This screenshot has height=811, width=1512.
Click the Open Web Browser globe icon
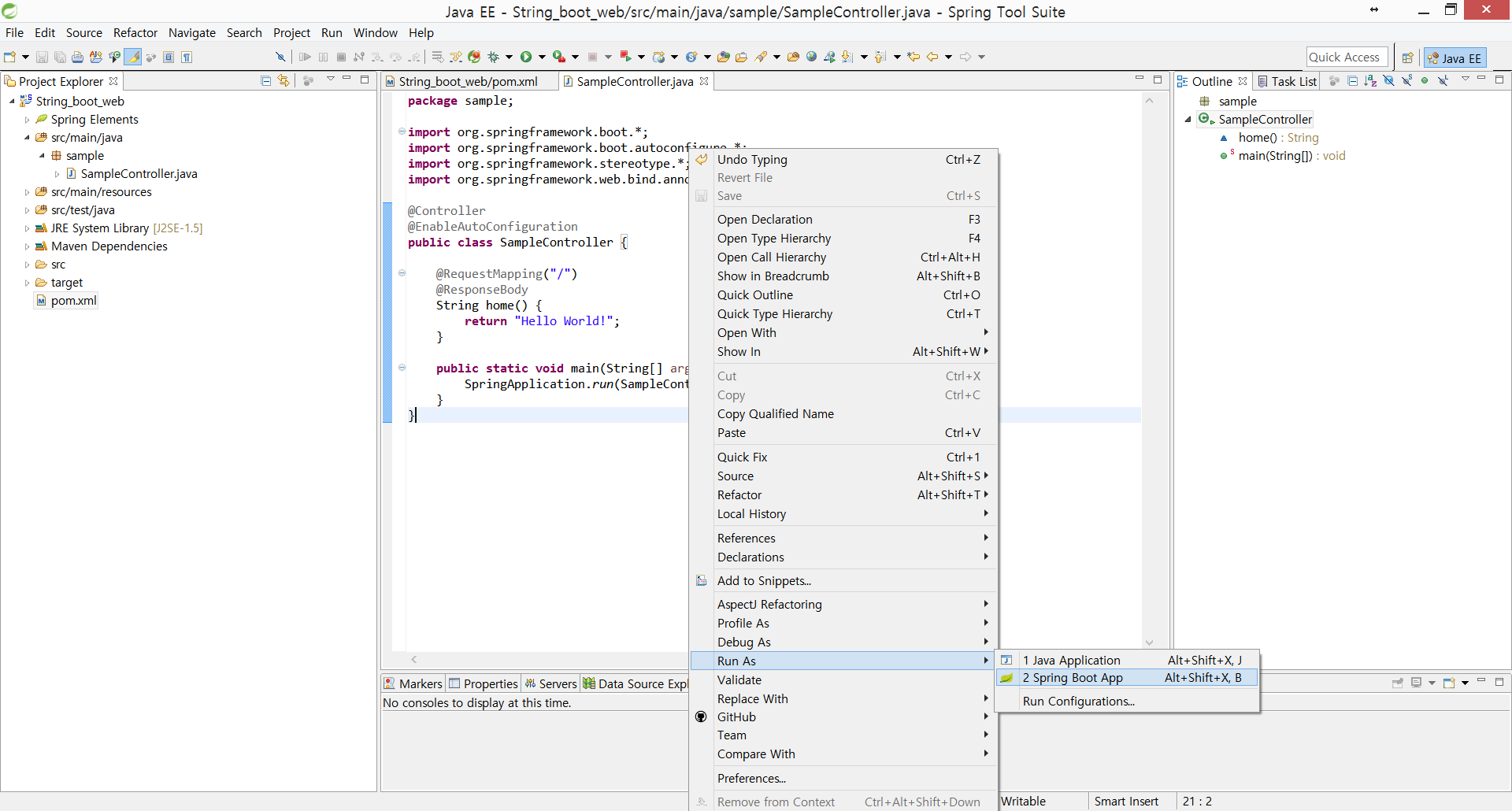point(811,57)
